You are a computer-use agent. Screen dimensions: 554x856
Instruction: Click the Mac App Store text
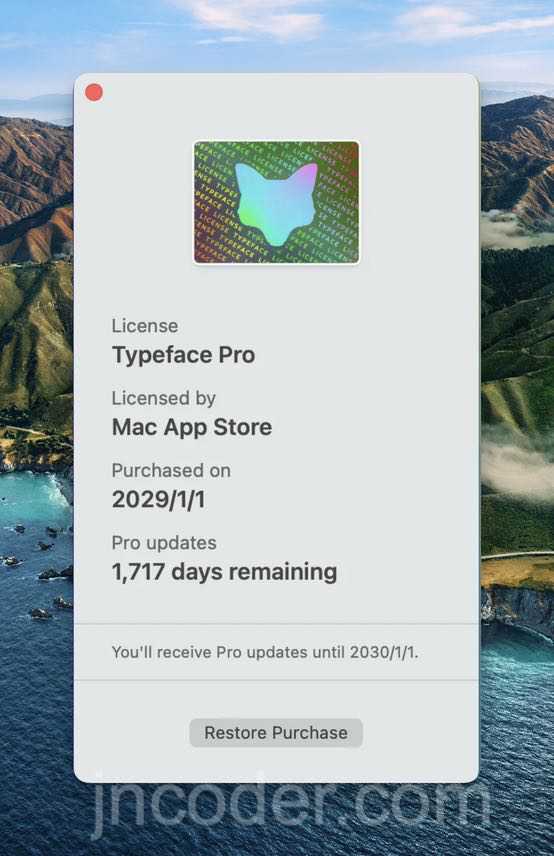pyautogui.click(x=192, y=427)
